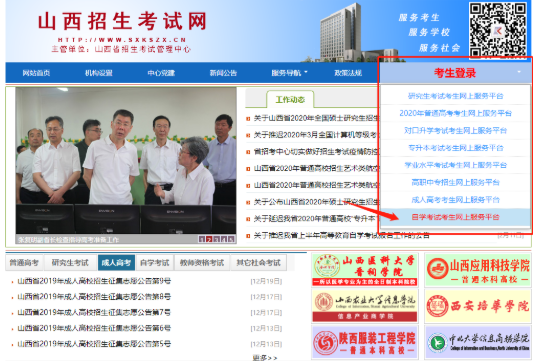The width and height of the screenshot is (533, 361).
Task: Select carousel slide indicator 5
Action: pyautogui.click(x=232, y=239)
